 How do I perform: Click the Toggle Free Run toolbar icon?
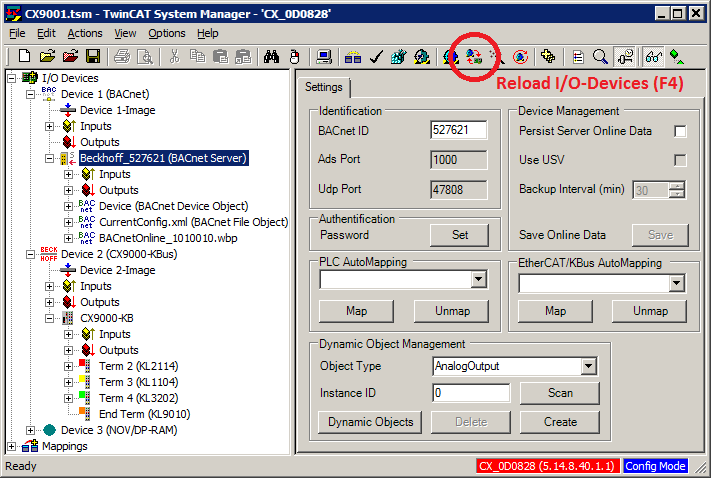(x=520, y=57)
